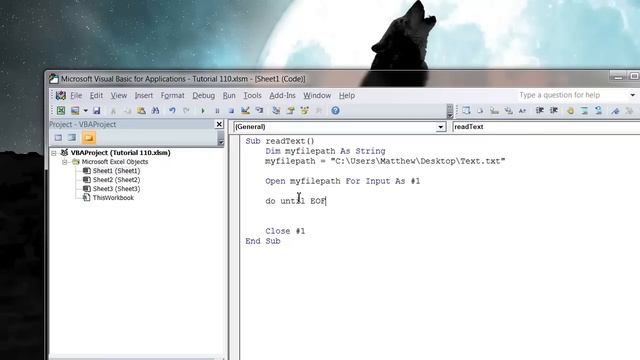Select Sheet2 (Sheet2) in the project tree
Viewport: 640px width, 360px height.
tap(116, 180)
